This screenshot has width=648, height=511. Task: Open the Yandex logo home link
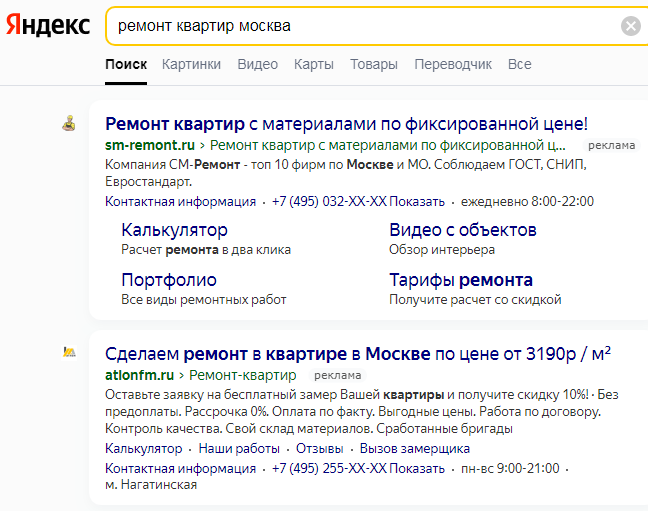point(48,26)
